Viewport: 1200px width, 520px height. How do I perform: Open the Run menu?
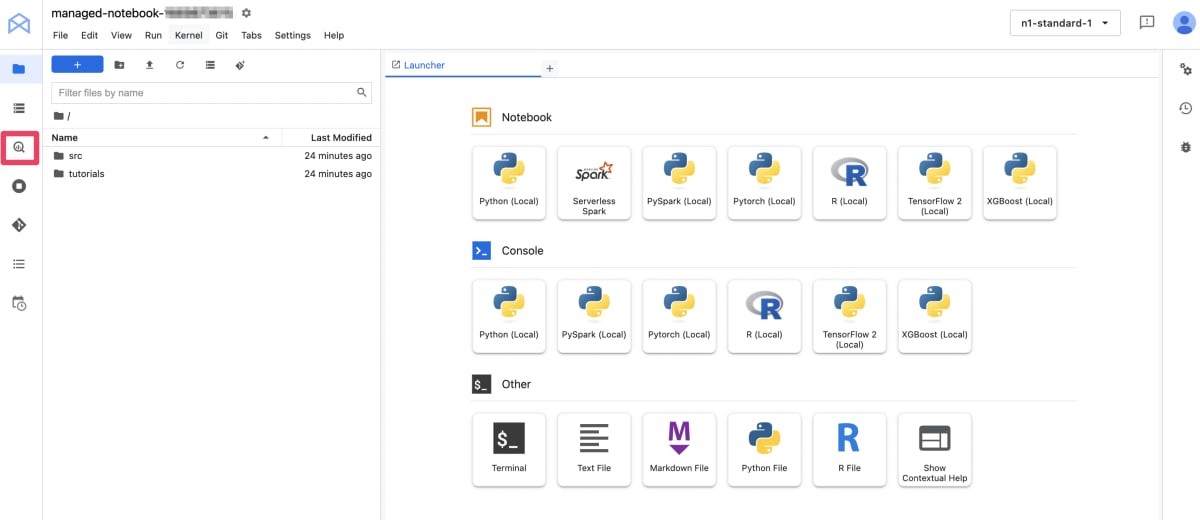click(153, 35)
